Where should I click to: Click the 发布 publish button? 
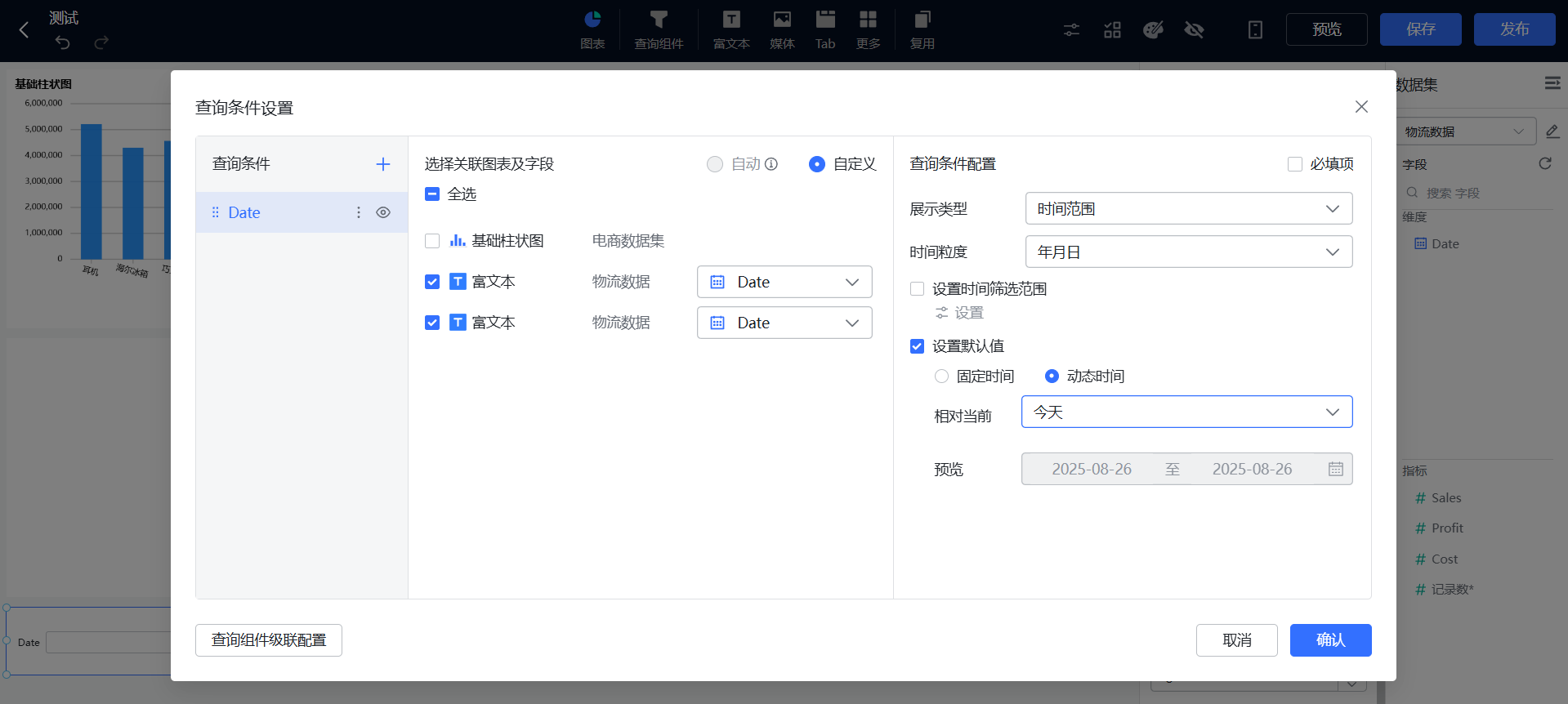point(1515,29)
